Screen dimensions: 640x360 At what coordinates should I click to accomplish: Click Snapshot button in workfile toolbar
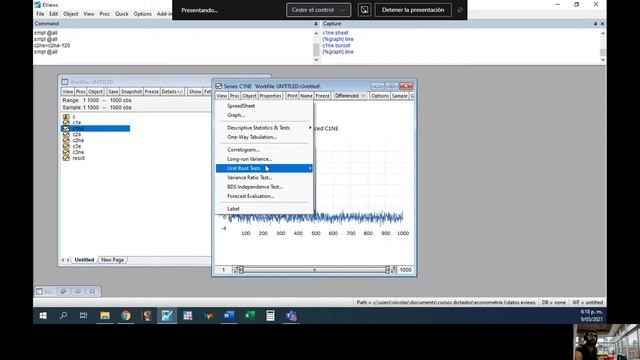131,92
